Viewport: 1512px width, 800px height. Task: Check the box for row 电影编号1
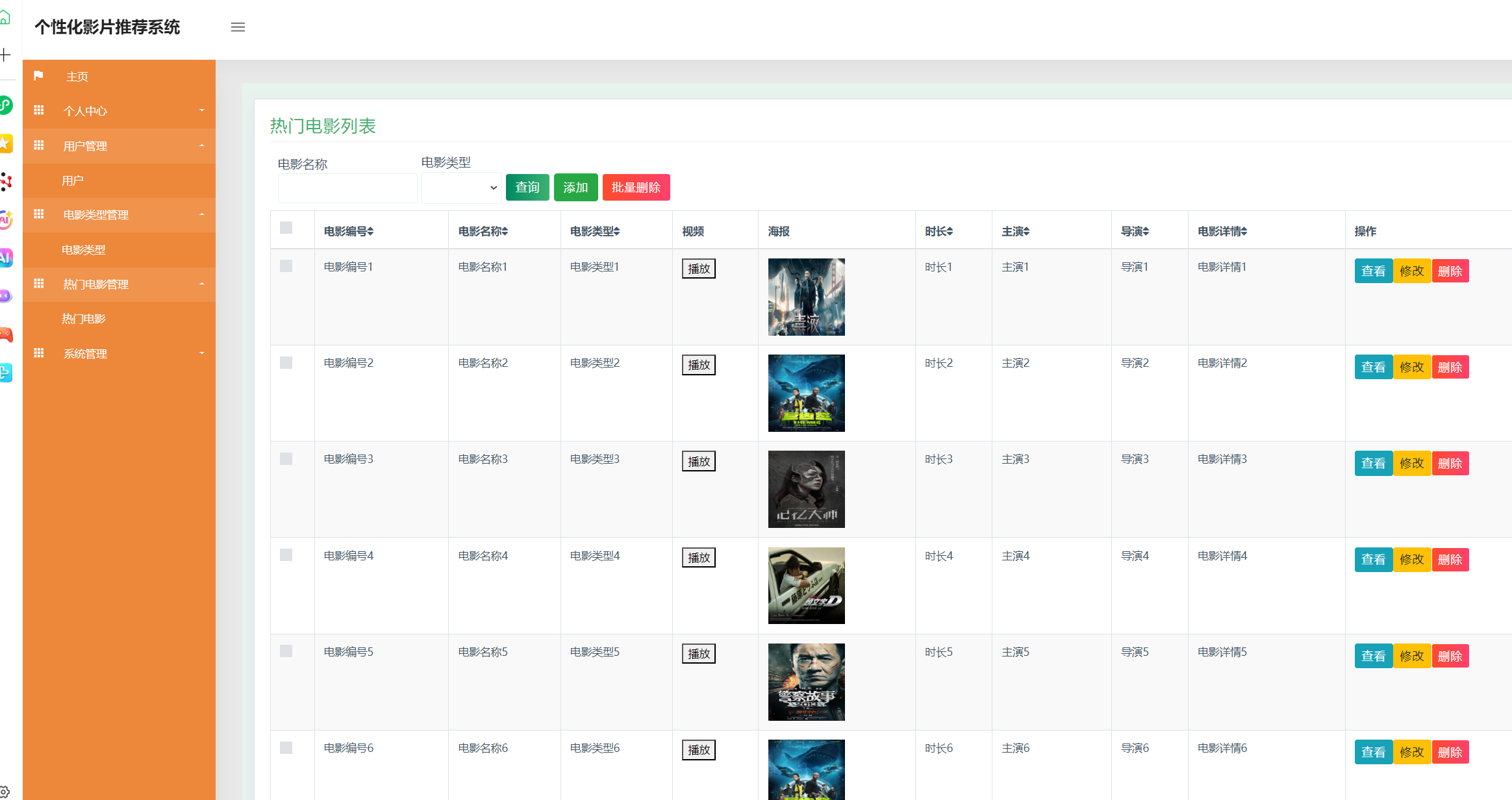click(286, 266)
